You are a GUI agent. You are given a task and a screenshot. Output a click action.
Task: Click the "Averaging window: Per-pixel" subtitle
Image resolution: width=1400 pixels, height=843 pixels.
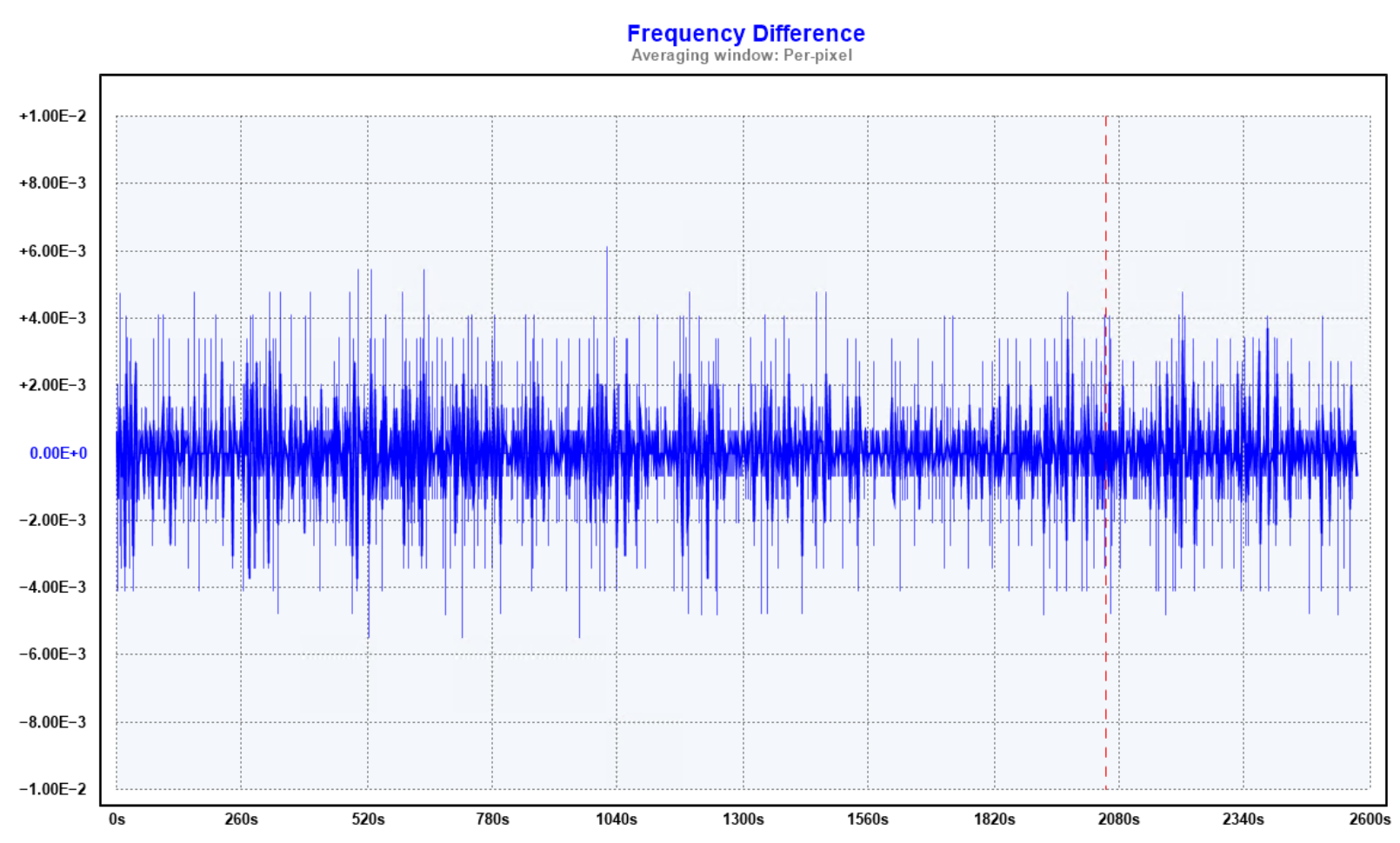pos(741,56)
